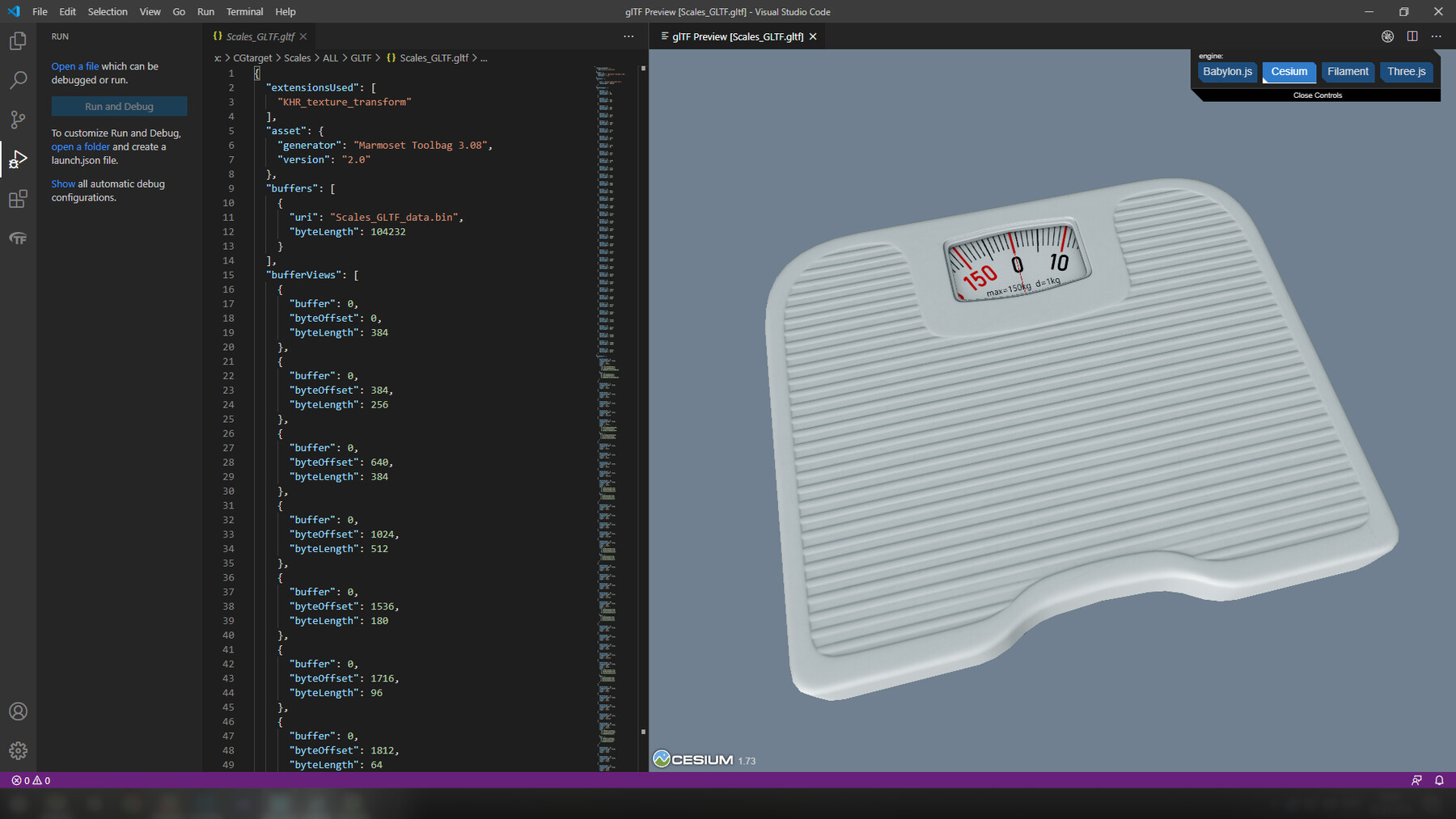The height and width of the screenshot is (819, 1456).
Task: Open the glTF TF activity bar icon
Action: click(x=18, y=239)
